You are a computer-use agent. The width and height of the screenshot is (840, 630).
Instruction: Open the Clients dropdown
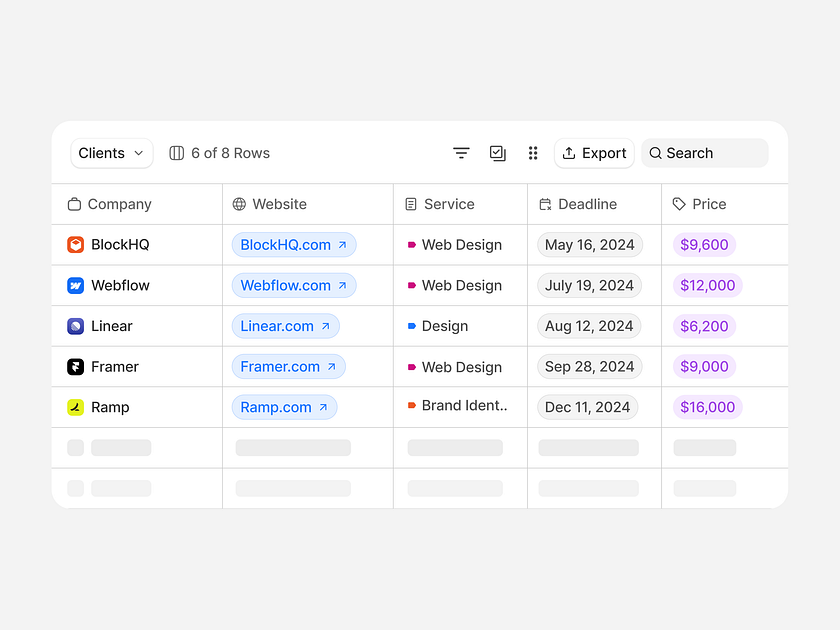(111, 153)
